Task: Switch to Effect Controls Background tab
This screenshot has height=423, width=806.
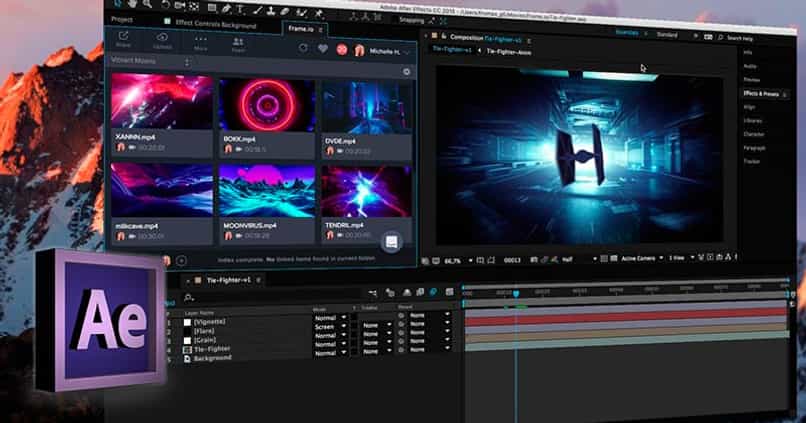Action: 216,24
